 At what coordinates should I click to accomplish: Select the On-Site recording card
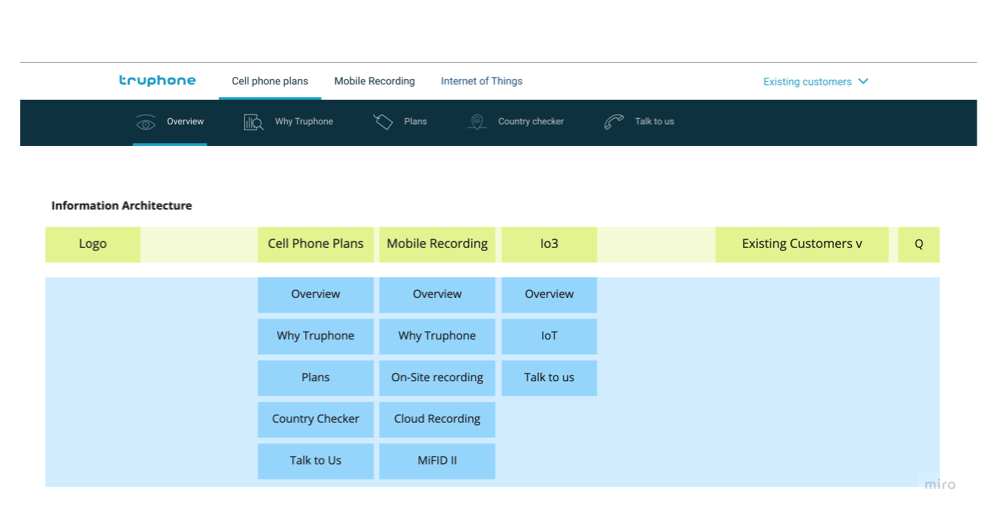coord(437,378)
